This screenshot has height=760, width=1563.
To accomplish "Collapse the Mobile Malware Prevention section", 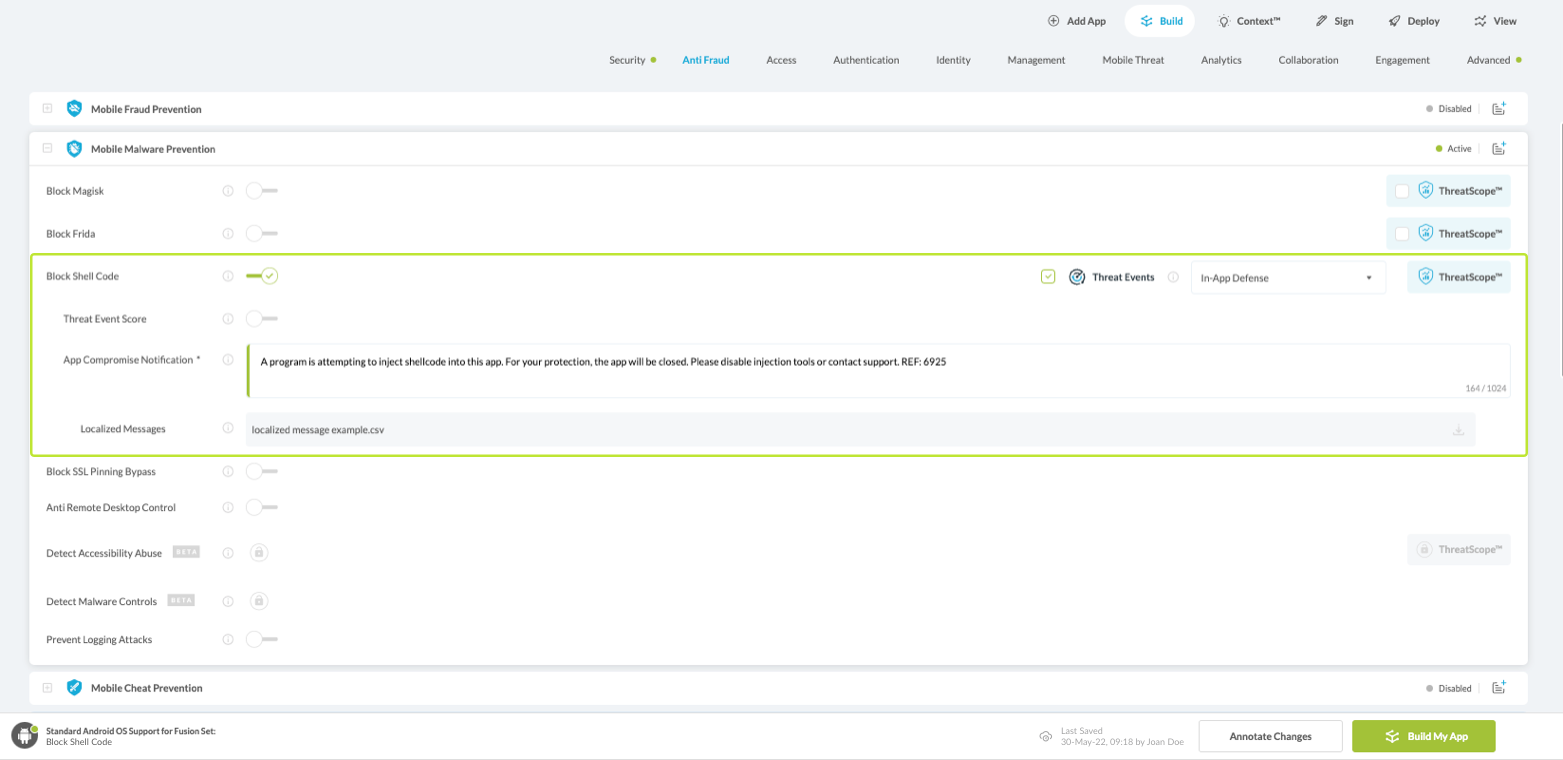I will click(47, 149).
